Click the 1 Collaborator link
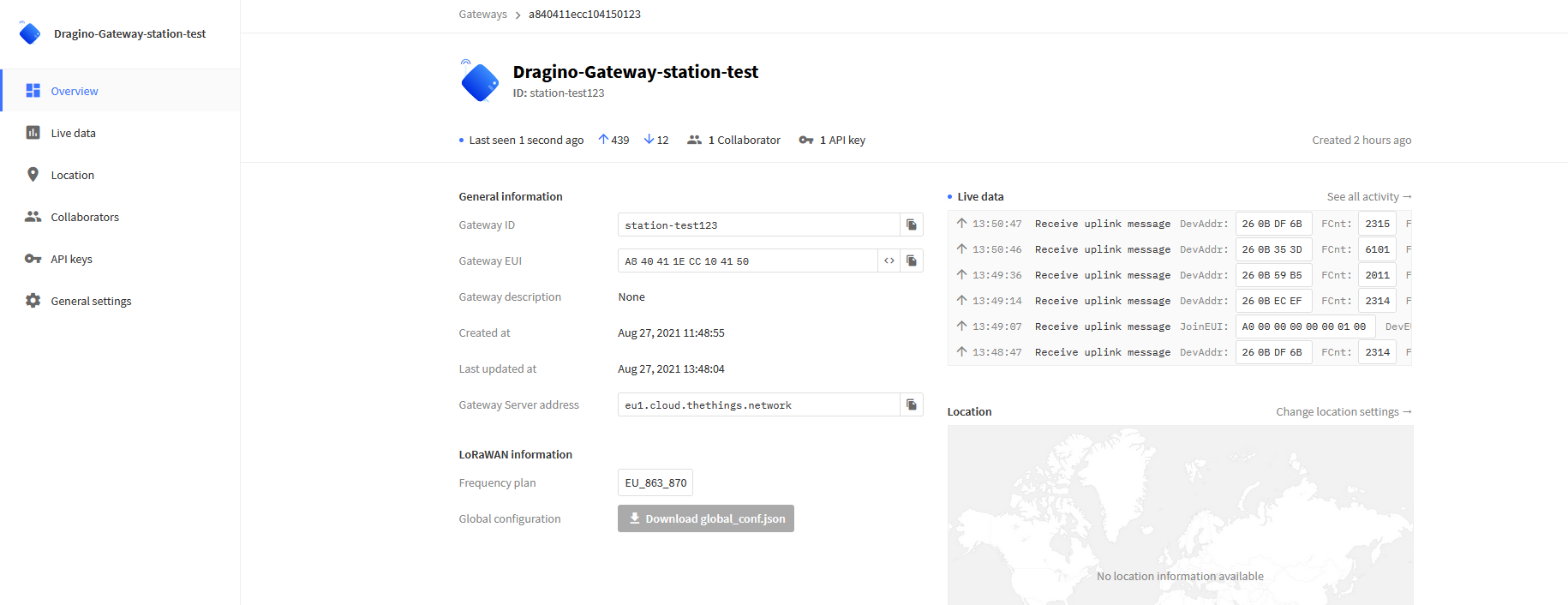The width and height of the screenshot is (1568, 605). (x=744, y=140)
